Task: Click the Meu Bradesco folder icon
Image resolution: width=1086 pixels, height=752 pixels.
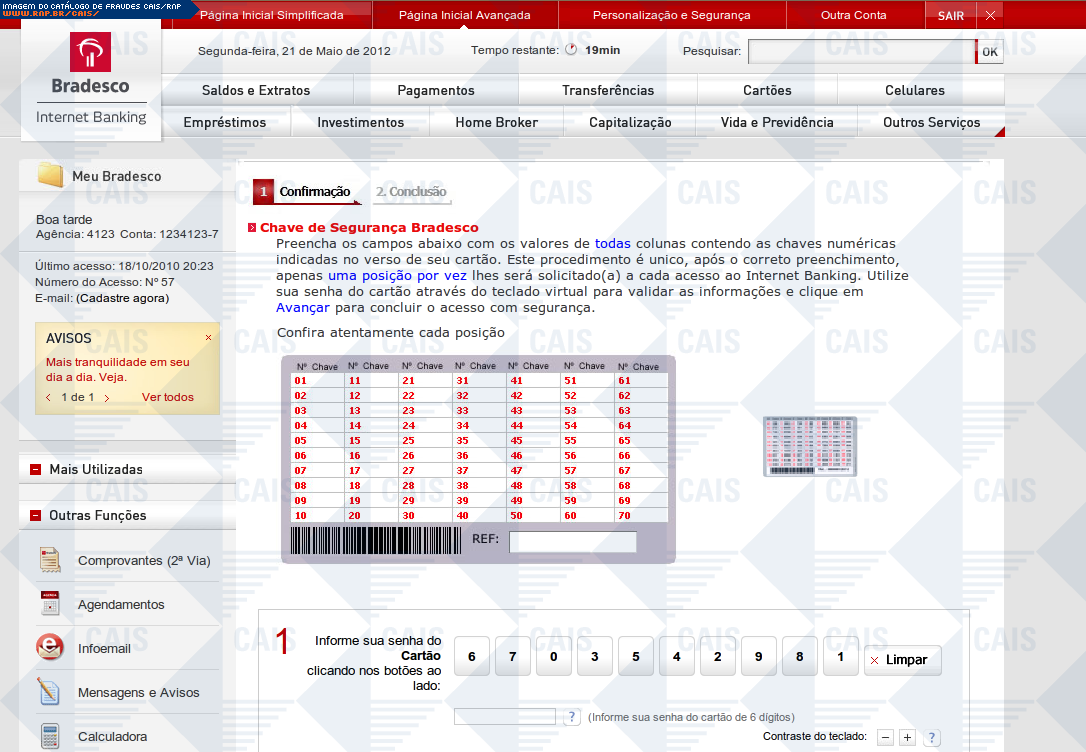Action: click(x=50, y=176)
